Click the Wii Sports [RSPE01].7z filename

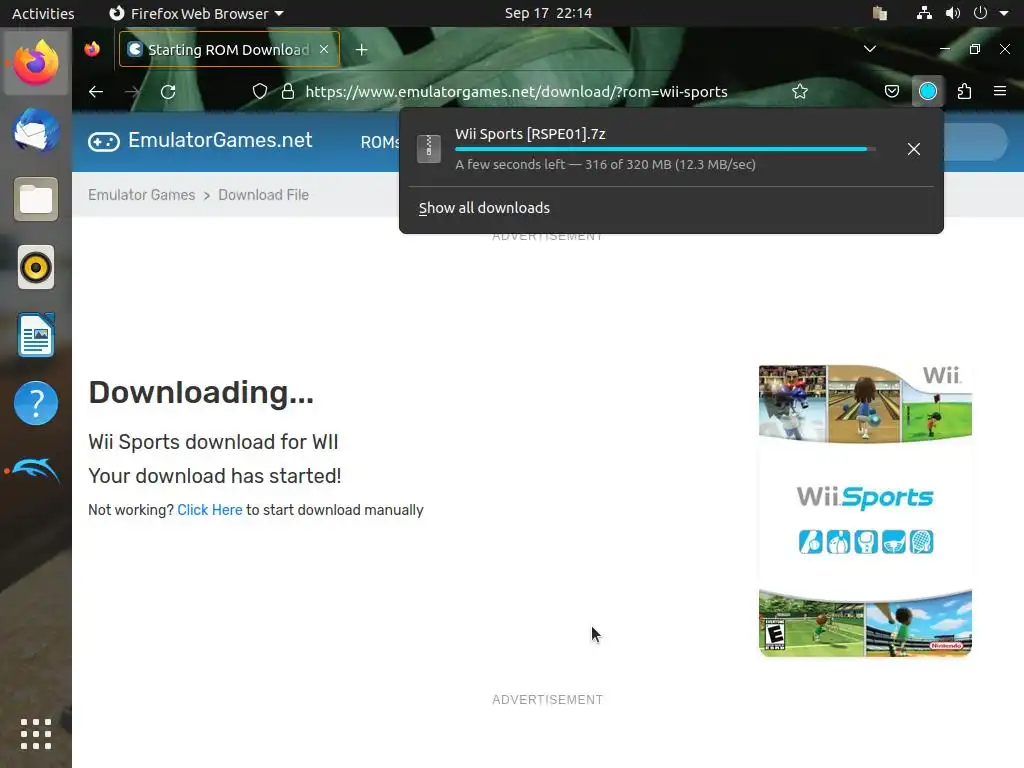pyautogui.click(x=530, y=134)
